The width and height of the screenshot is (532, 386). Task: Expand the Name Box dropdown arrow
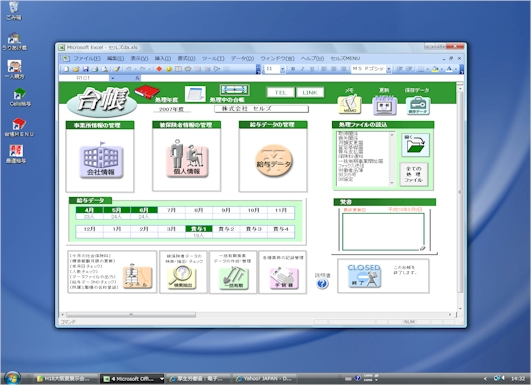pos(113,78)
